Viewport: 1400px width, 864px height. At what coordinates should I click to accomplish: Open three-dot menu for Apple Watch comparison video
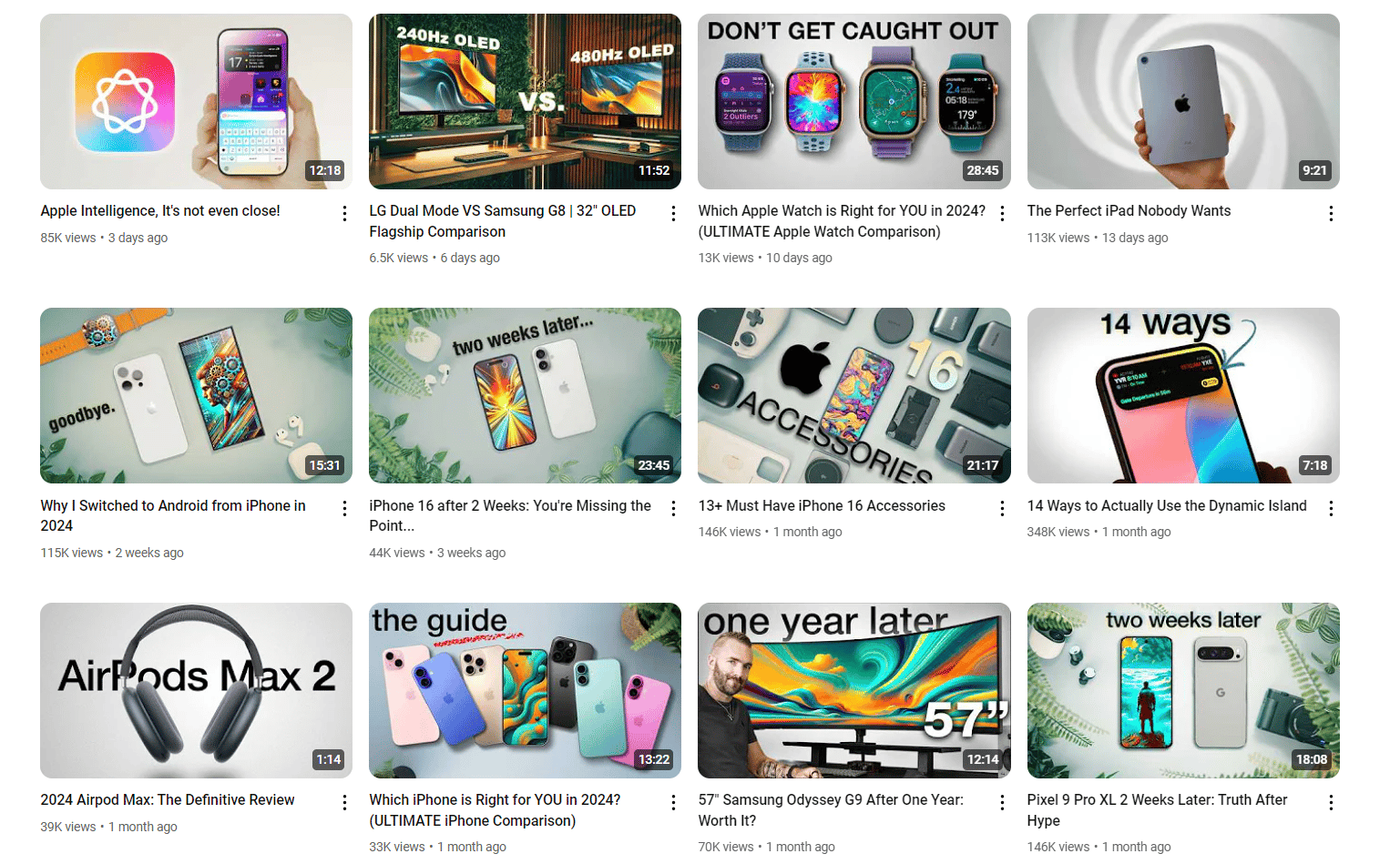1002,214
